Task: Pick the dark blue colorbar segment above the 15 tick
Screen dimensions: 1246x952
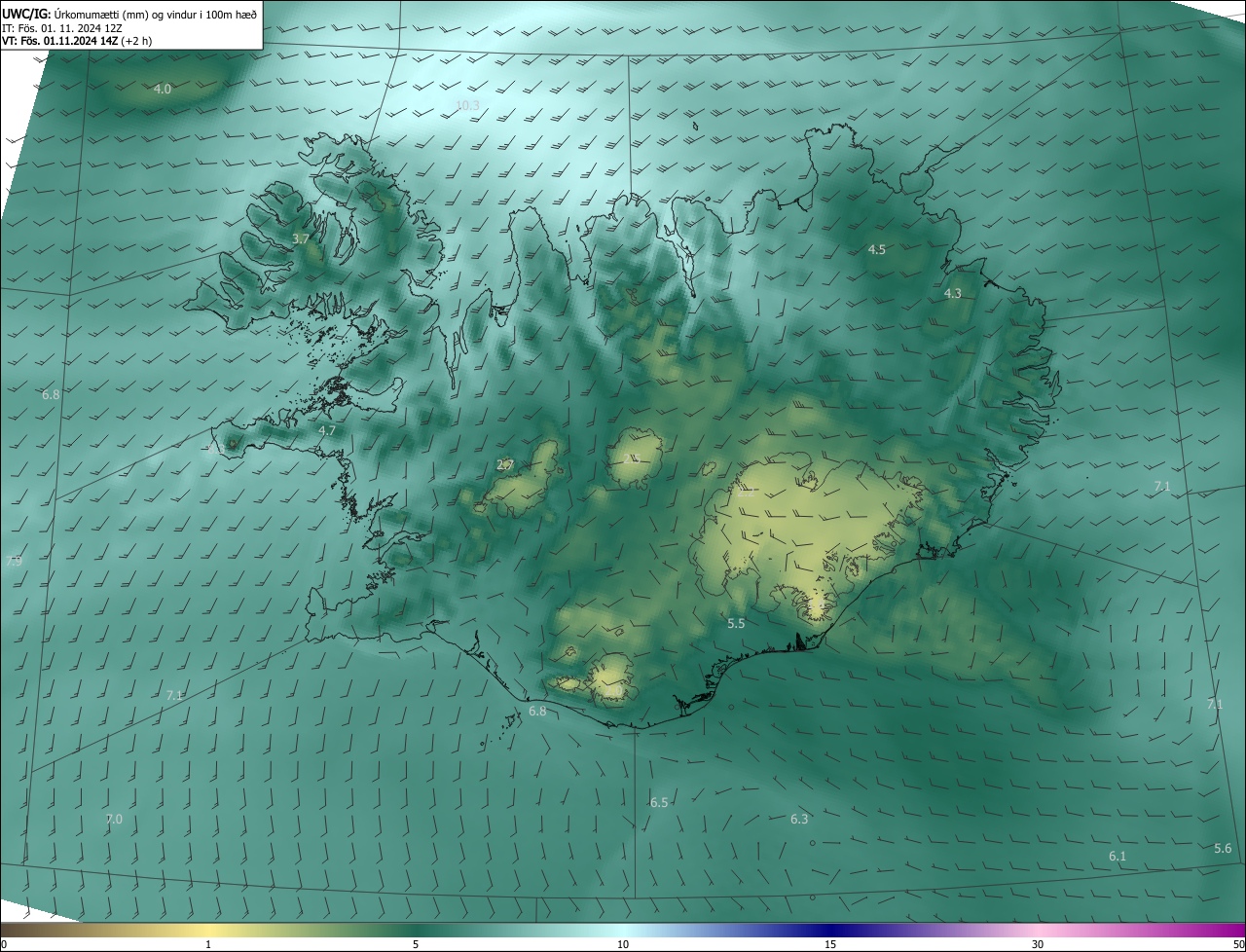Action: click(830, 930)
